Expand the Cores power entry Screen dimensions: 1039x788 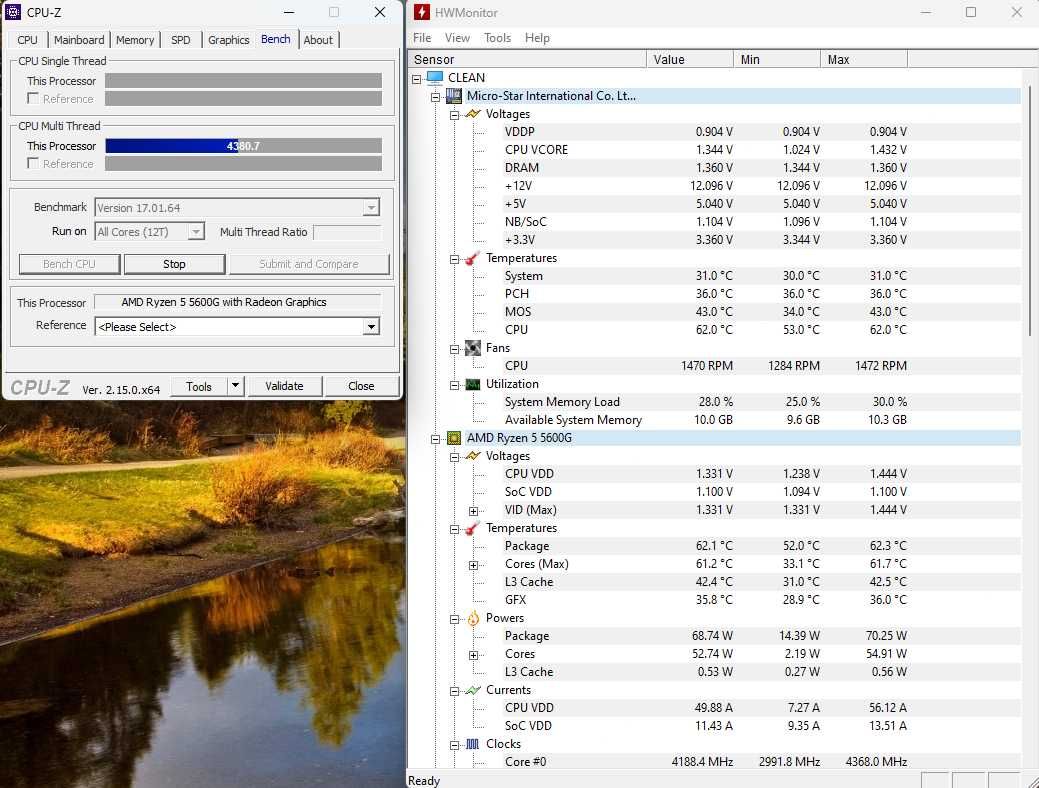pos(473,655)
